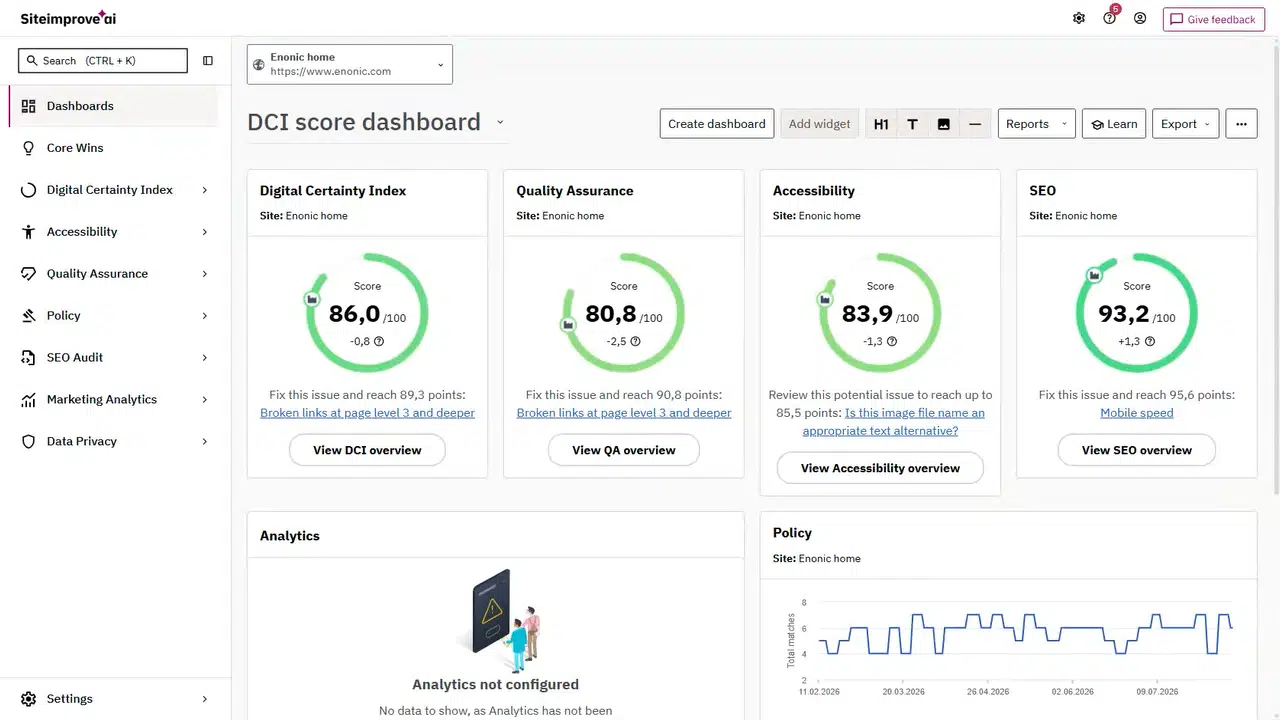Click the Siteimprove.ai logo

(x=68, y=18)
